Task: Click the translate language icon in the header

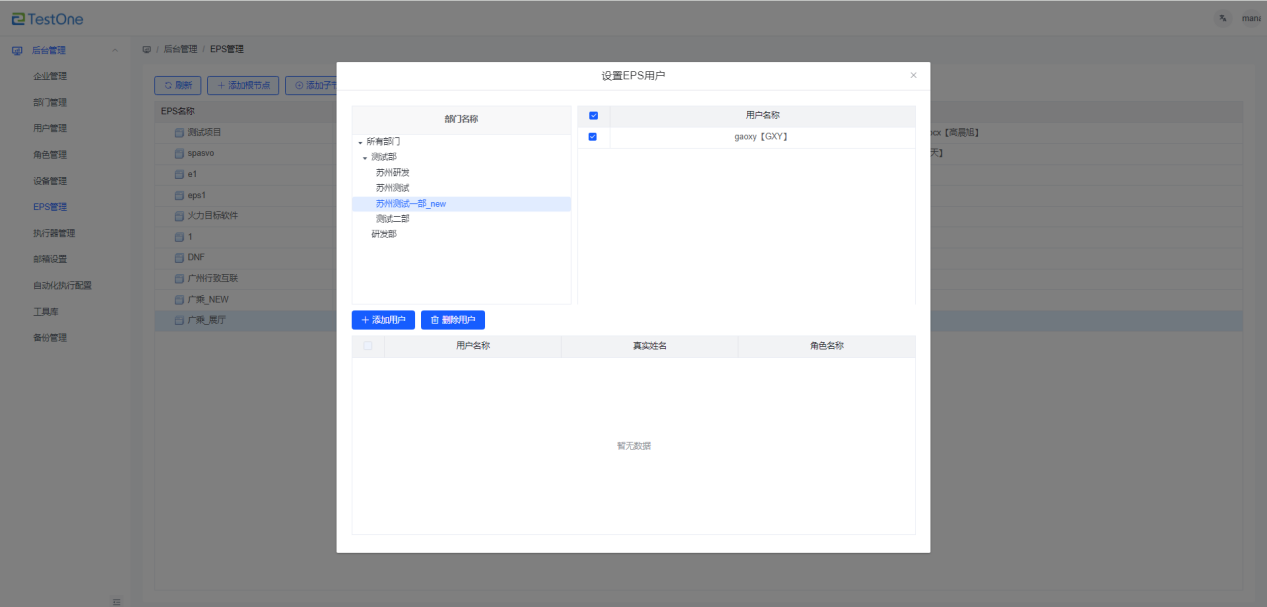Action: pos(1222,18)
